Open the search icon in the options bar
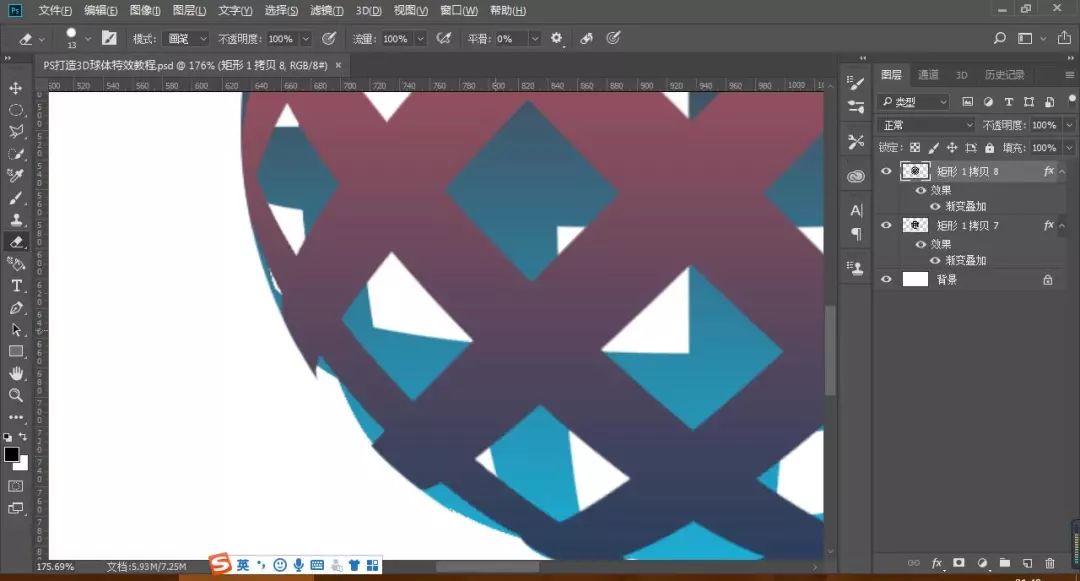1080x581 pixels. point(999,38)
